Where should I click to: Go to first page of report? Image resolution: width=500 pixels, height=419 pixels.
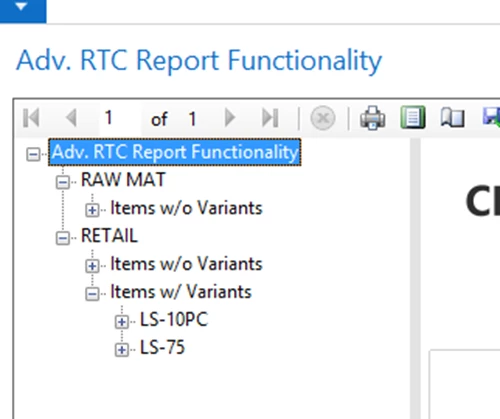32,118
